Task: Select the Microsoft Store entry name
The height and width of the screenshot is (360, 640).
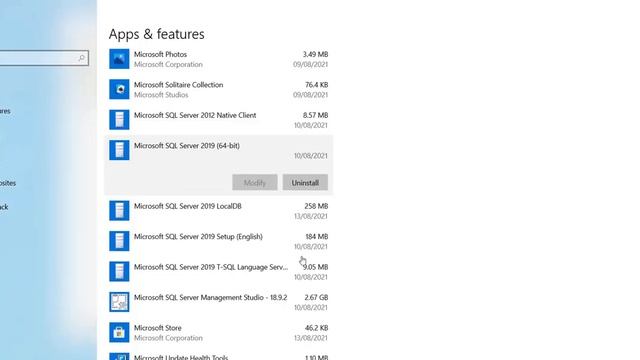Action: click(158, 328)
